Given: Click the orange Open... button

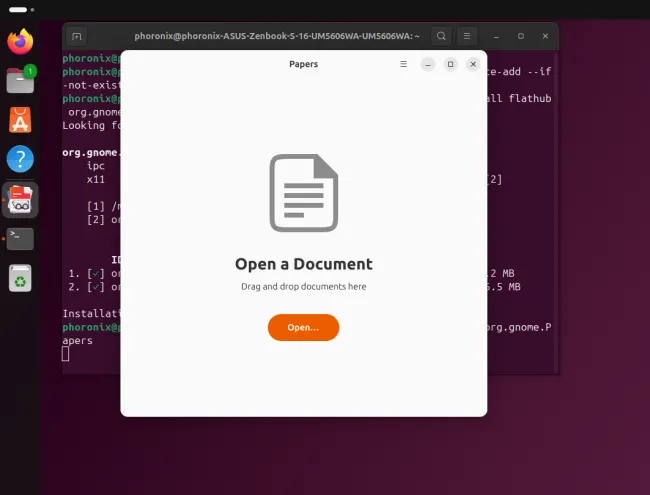Looking at the screenshot, I should [303, 327].
